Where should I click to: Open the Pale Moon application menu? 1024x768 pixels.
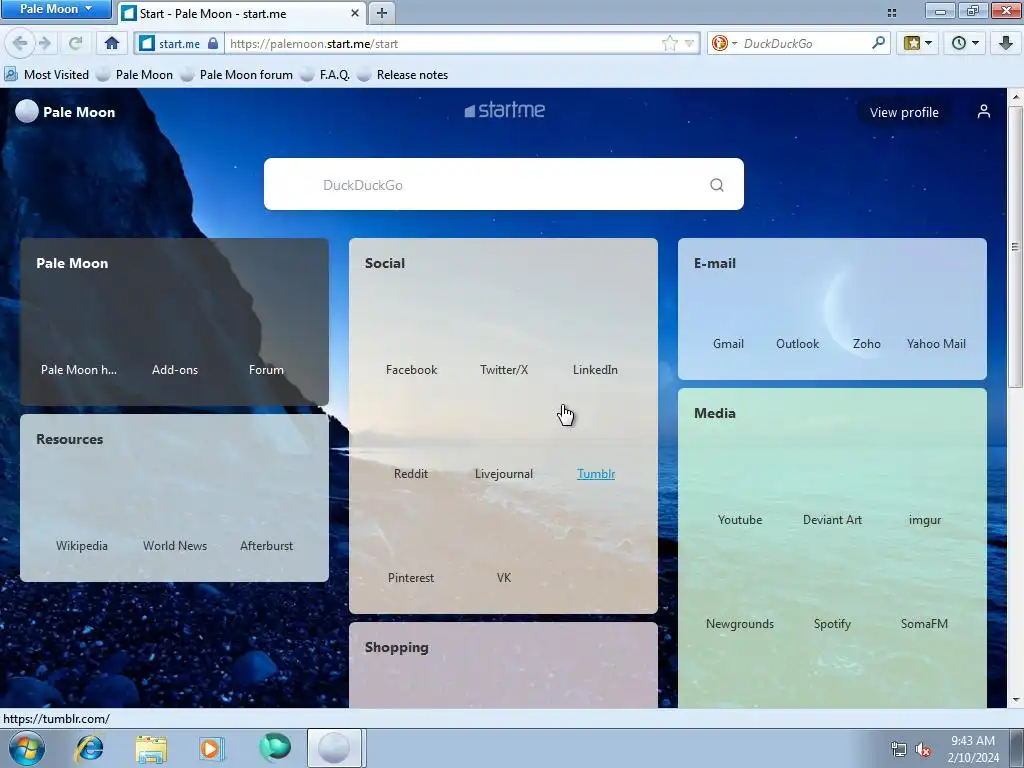click(x=56, y=9)
